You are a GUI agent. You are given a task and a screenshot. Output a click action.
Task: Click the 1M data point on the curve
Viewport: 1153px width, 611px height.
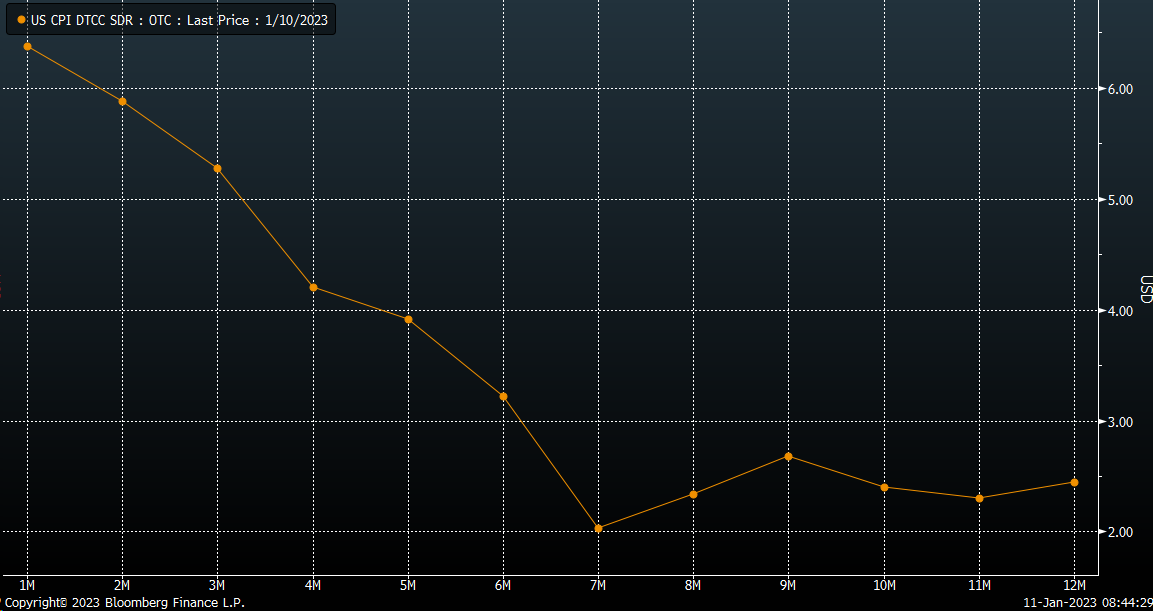27,46
